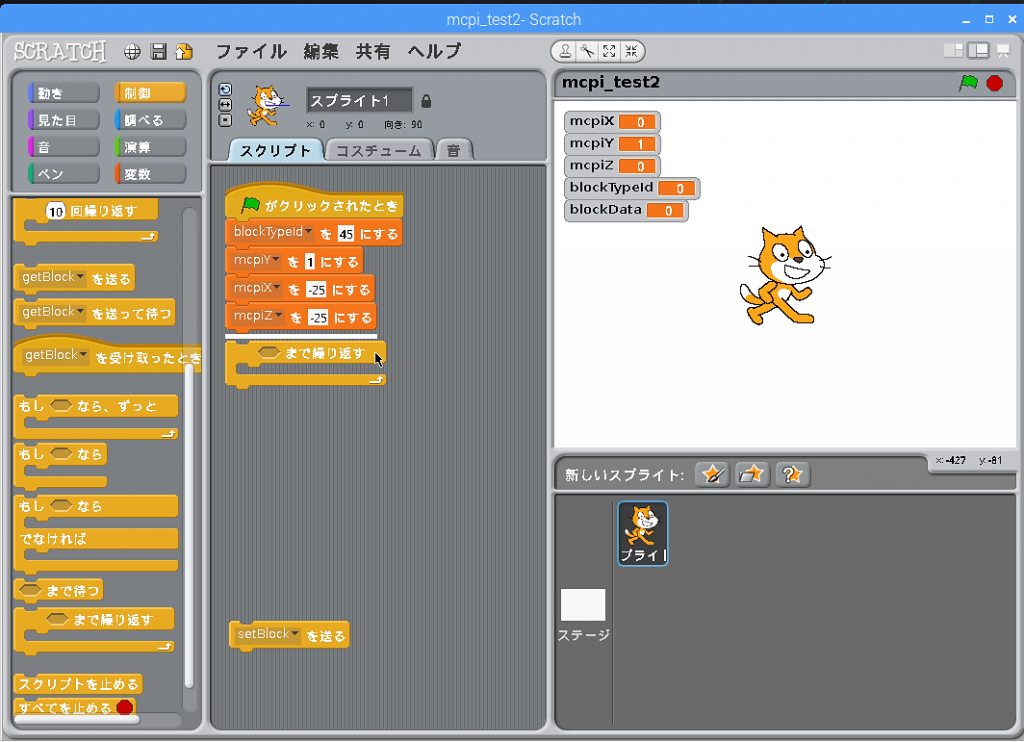The height and width of the screenshot is (742, 1024).
Task: Switch to the 音 tab
Action: (x=454, y=150)
